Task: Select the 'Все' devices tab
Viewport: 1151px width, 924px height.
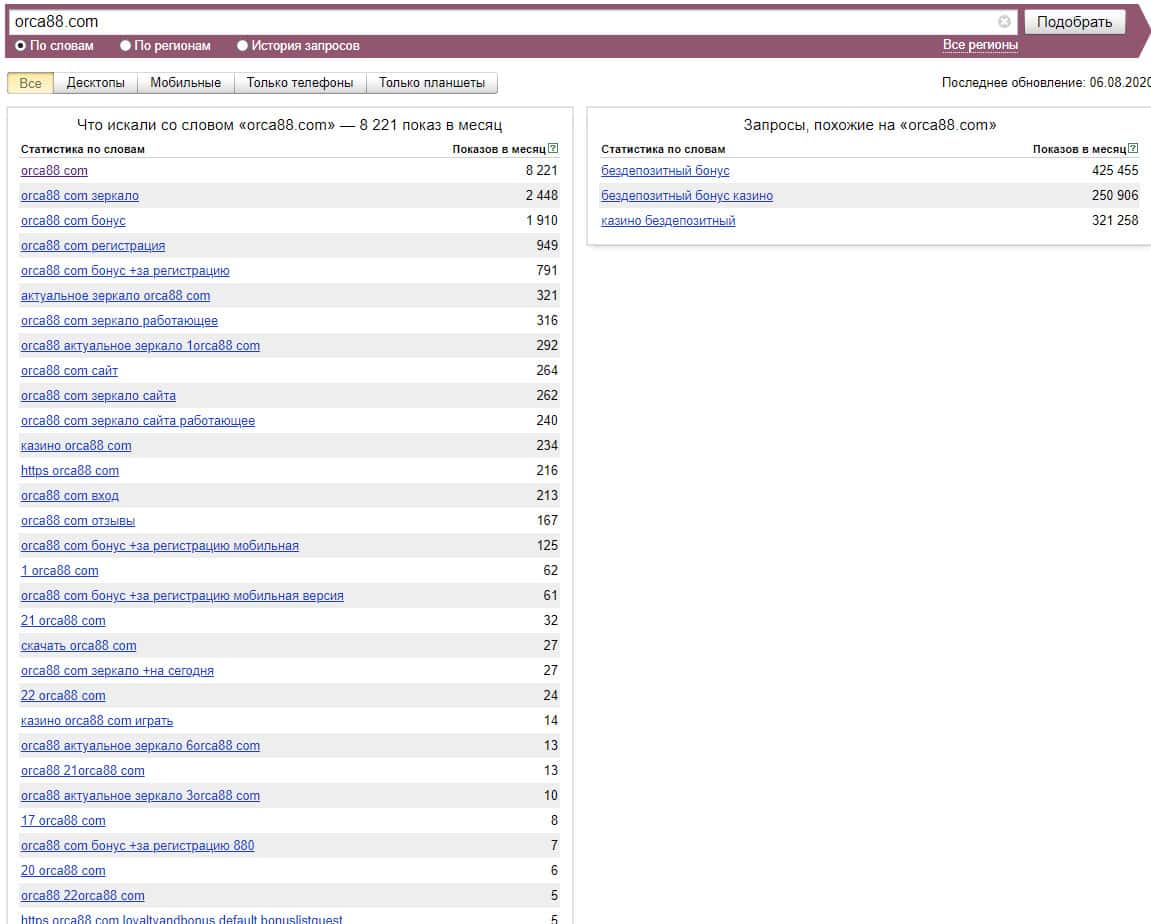Action: (x=30, y=83)
